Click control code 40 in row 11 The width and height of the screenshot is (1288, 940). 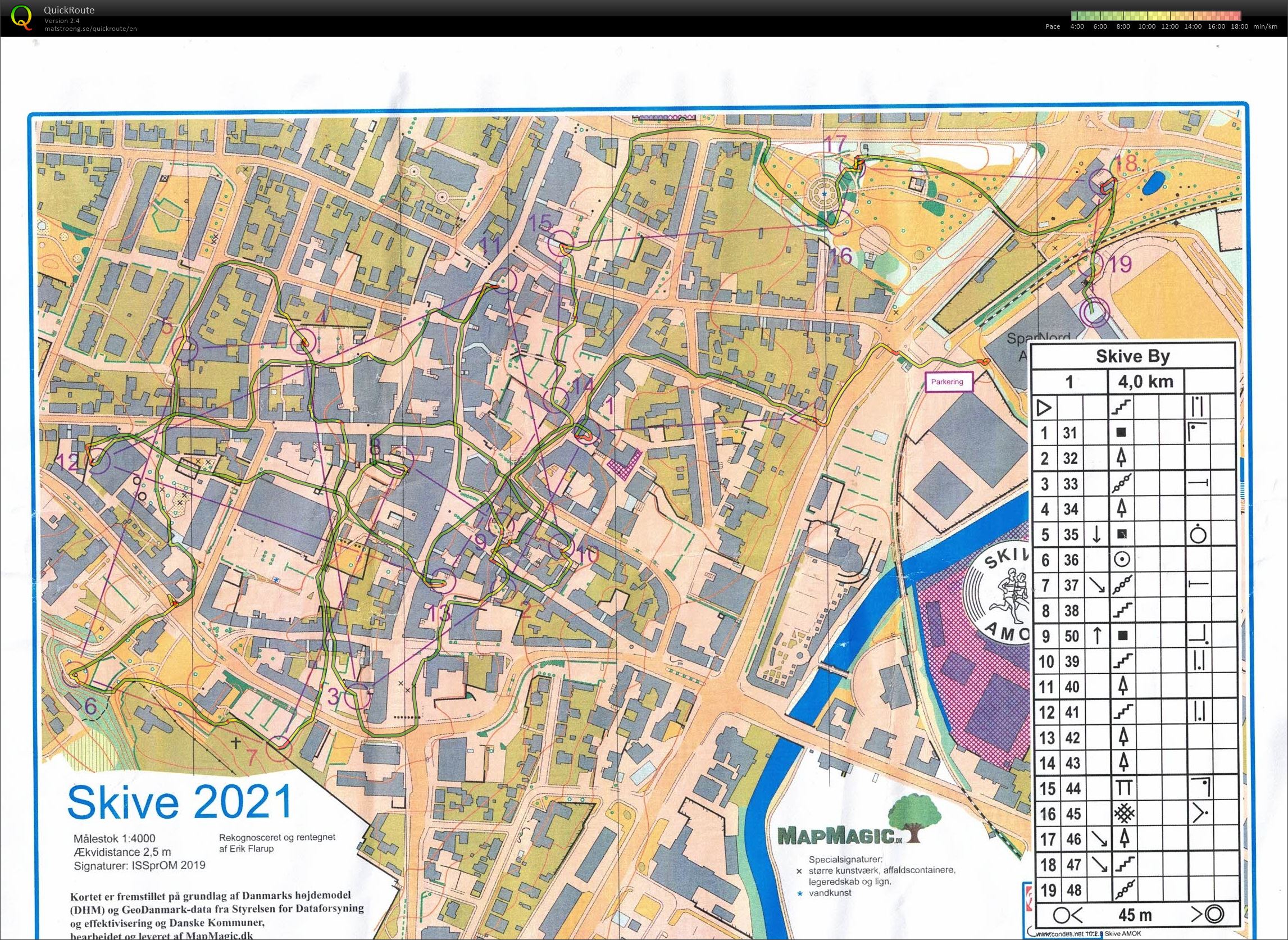click(x=1072, y=687)
